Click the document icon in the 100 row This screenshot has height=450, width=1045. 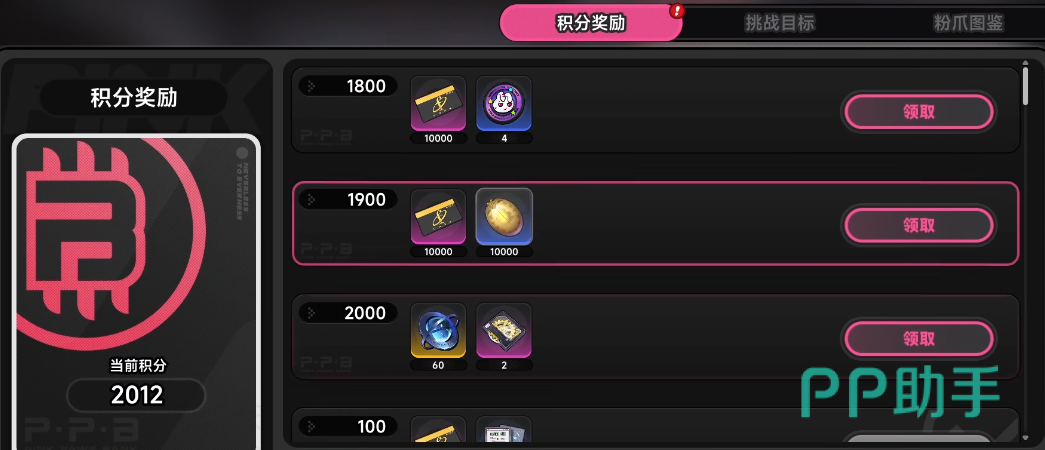[x=504, y=432]
